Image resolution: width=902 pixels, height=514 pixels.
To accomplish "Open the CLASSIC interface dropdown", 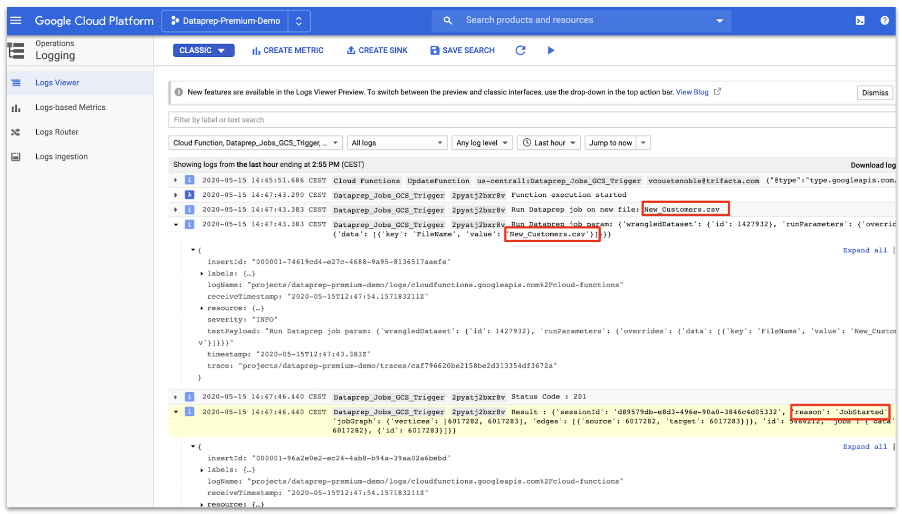I will point(204,51).
